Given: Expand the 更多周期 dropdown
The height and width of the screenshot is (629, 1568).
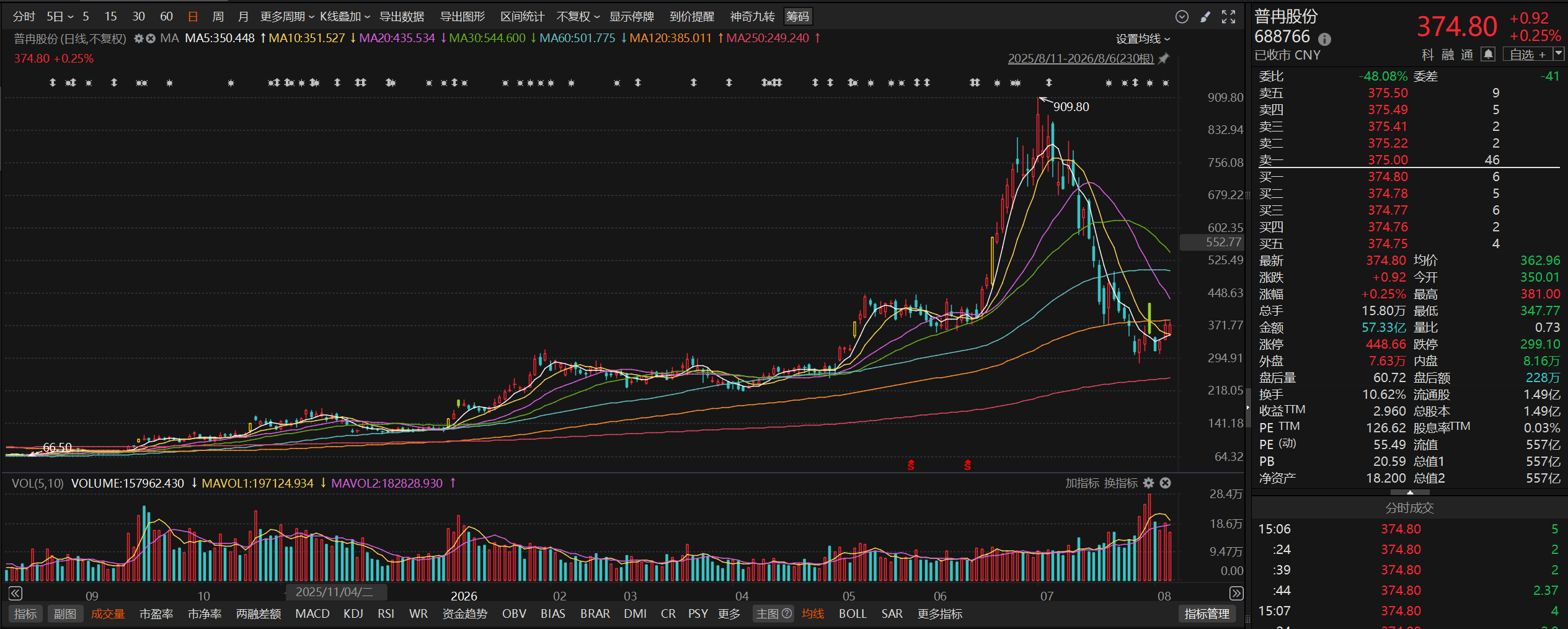Looking at the screenshot, I should click(287, 17).
